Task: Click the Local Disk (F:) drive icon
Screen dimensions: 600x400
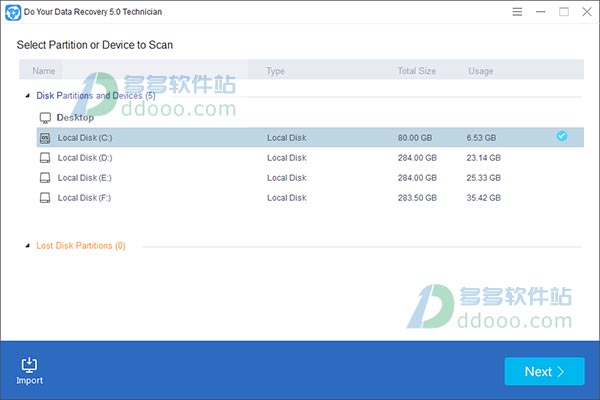Action: [x=45, y=198]
